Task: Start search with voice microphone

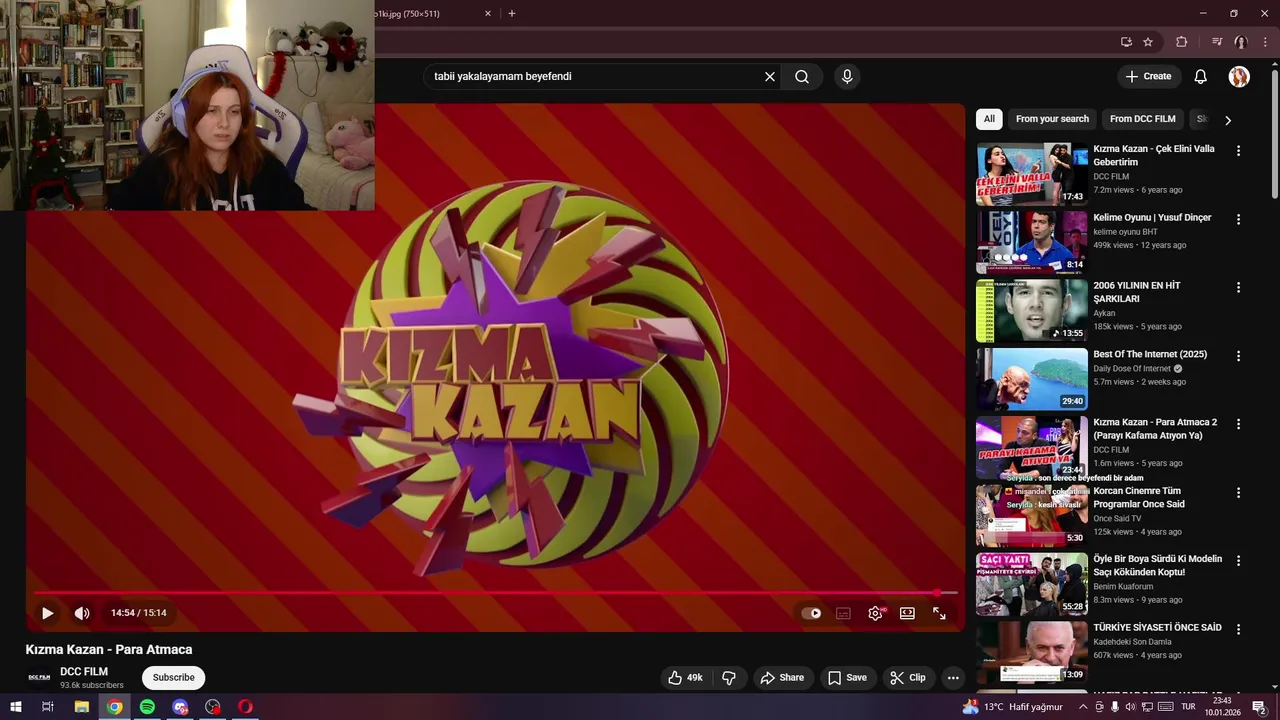Action: click(x=847, y=76)
